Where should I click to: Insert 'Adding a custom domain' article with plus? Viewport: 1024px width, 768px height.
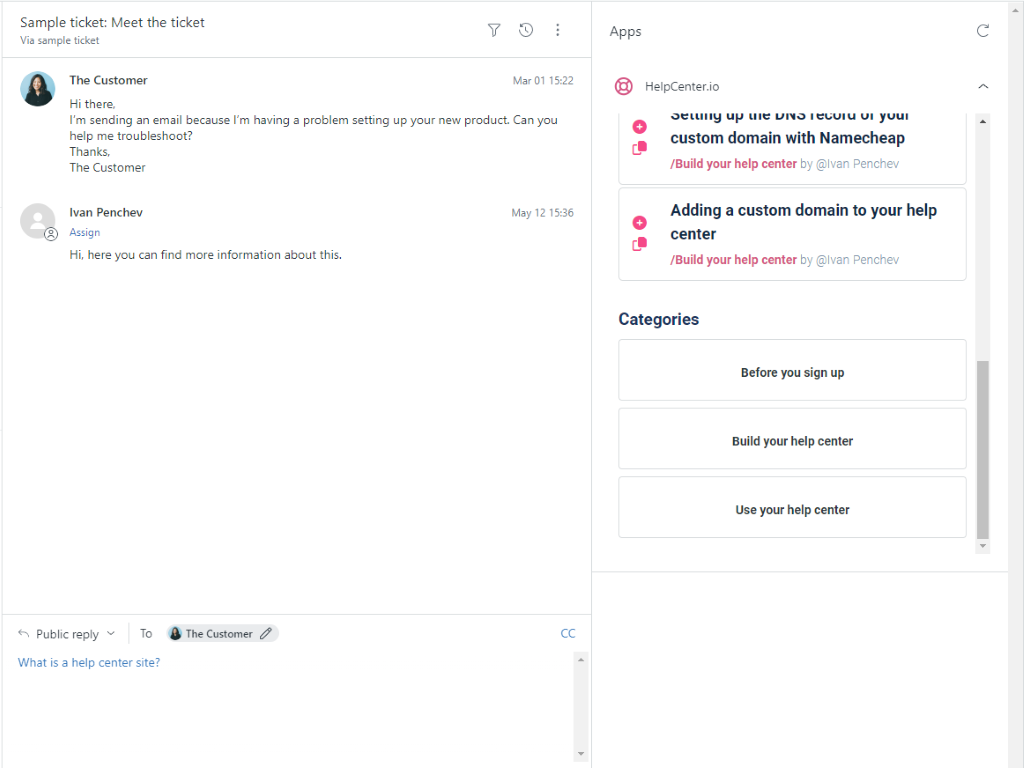640,222
